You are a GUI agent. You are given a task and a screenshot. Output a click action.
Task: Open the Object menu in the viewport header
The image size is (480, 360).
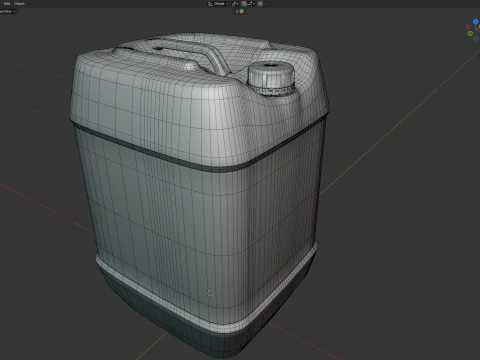pos(19,4)
